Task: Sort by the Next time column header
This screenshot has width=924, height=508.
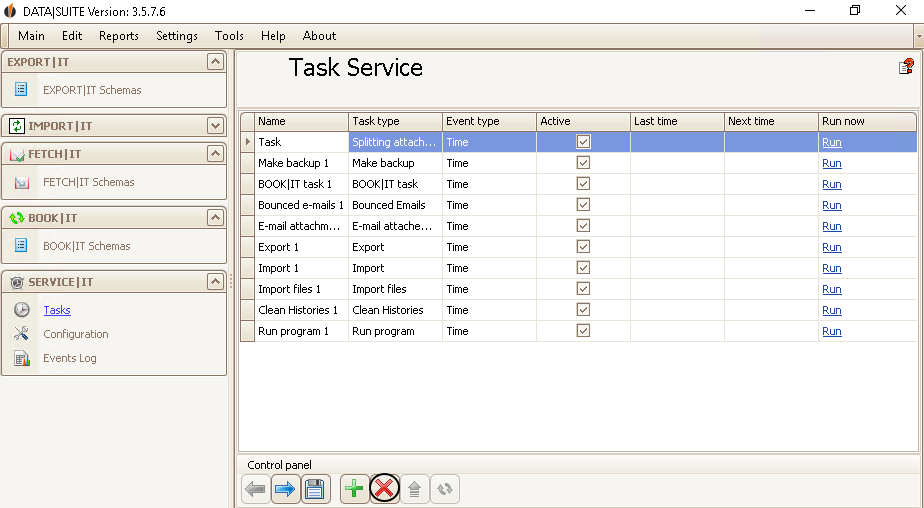Action: point(771,121)
